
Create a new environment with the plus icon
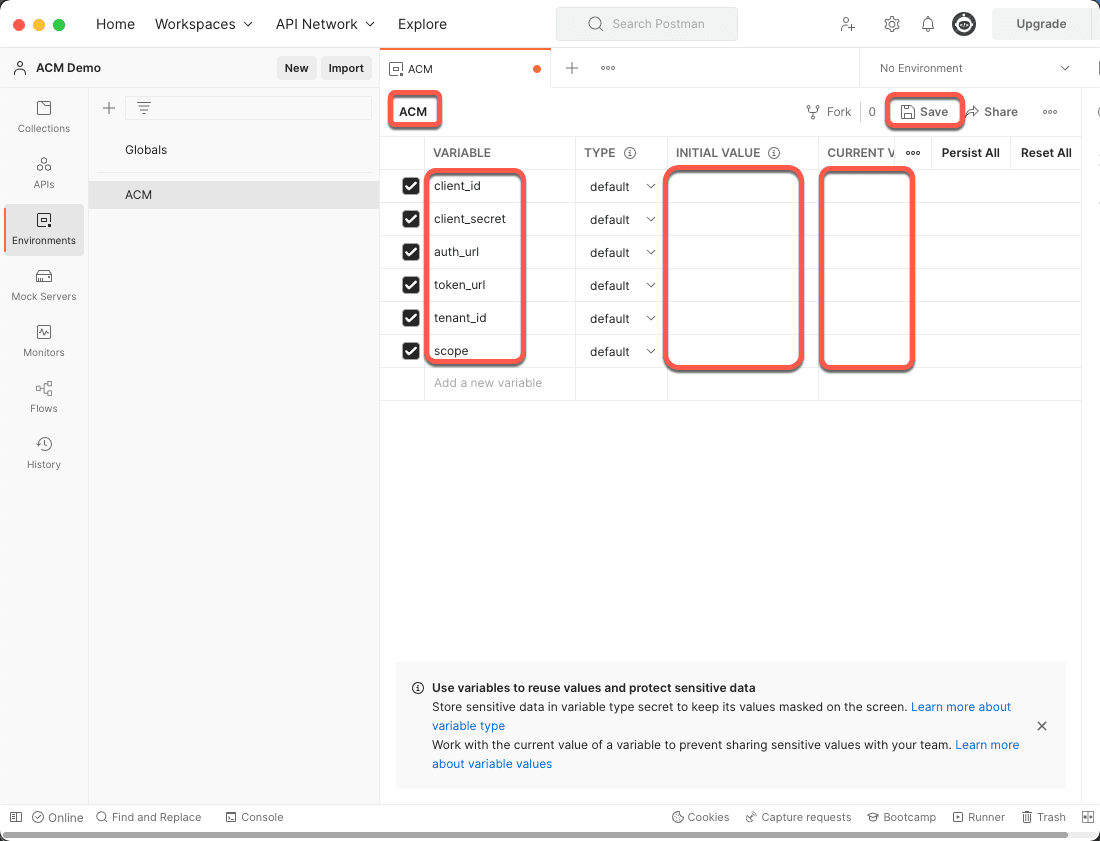(x=108, y=108)
